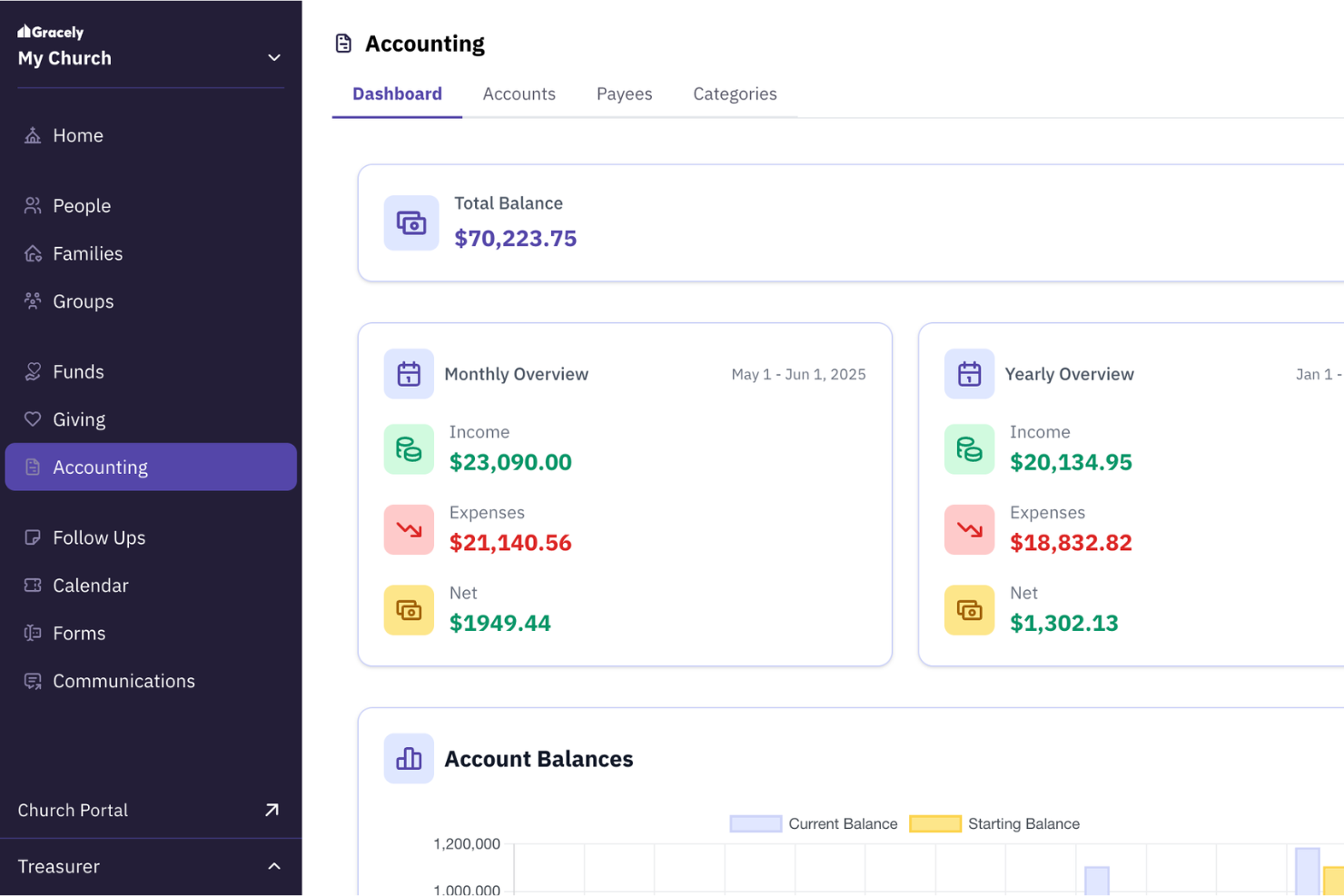
Task: Open the Accounts tab
Action: click(x=519, y=94)
